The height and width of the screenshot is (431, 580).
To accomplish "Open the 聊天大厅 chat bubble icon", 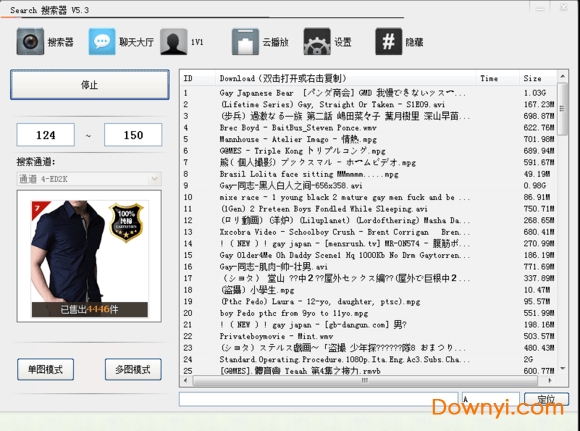I will coord(102,41).
